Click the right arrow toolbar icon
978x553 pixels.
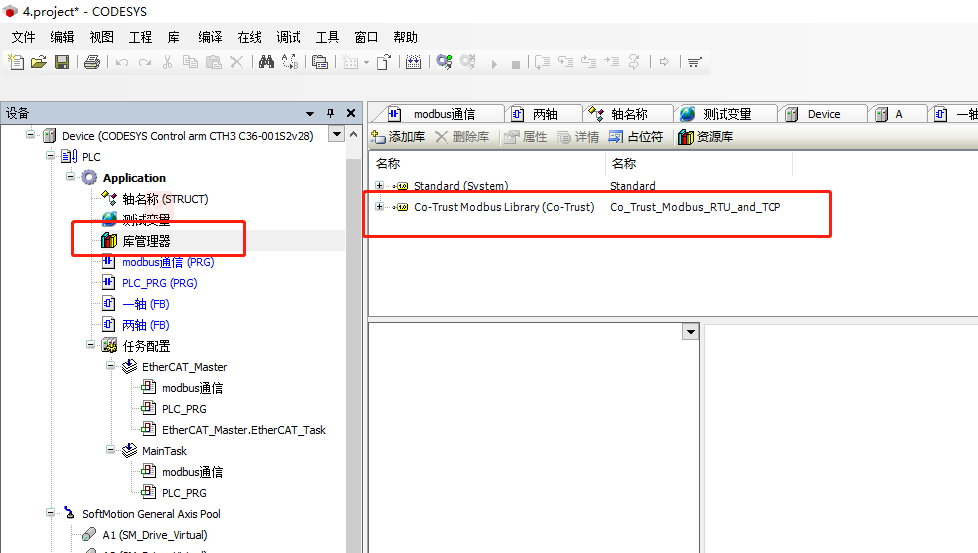pyautogui.click(x=664, y=62)
